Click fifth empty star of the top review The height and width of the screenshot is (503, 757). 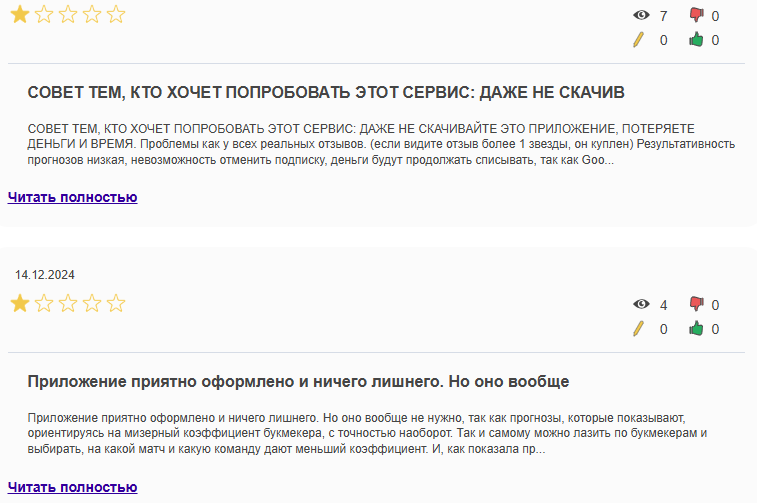[x=116, y=14]
